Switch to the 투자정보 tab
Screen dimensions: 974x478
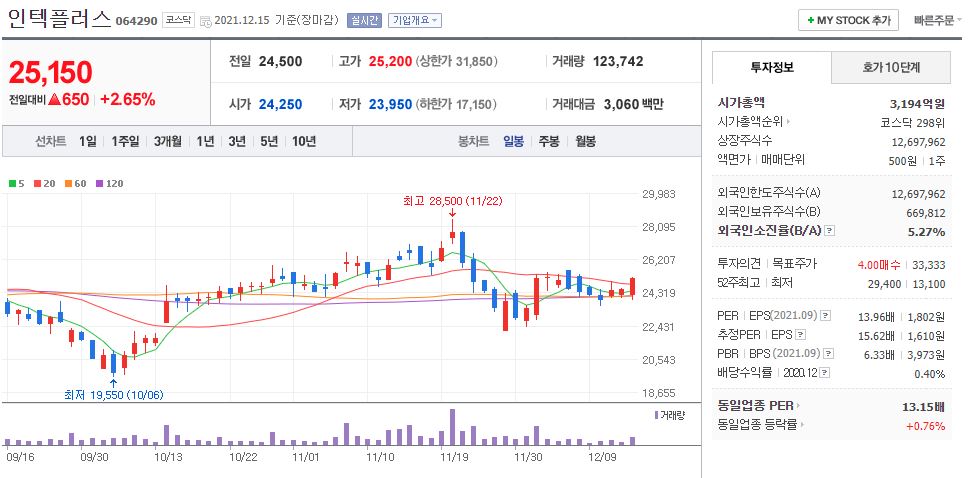771,68
